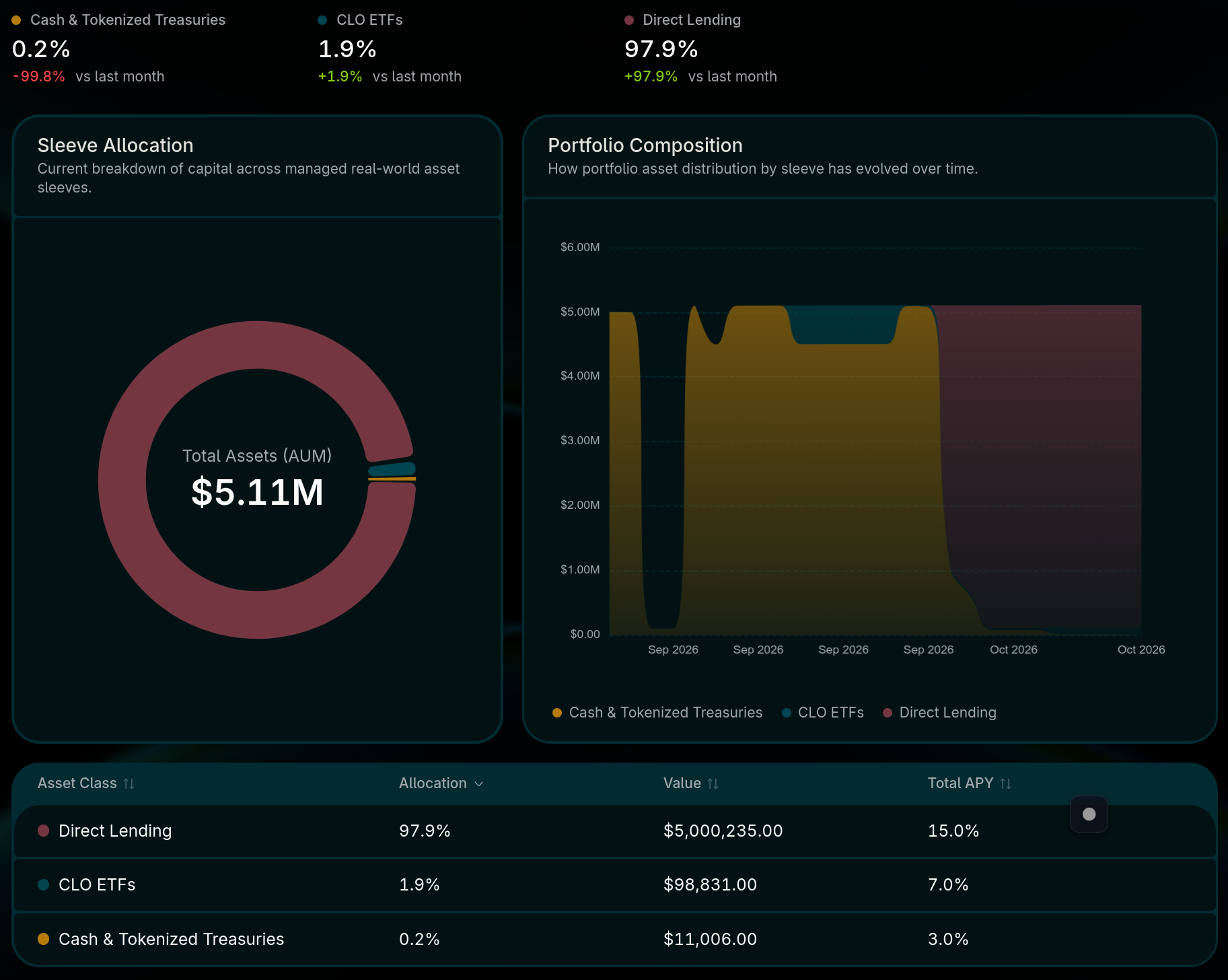Sort table by Value column icon
Screen dimensions: 1228x980
tap(713, 783)
